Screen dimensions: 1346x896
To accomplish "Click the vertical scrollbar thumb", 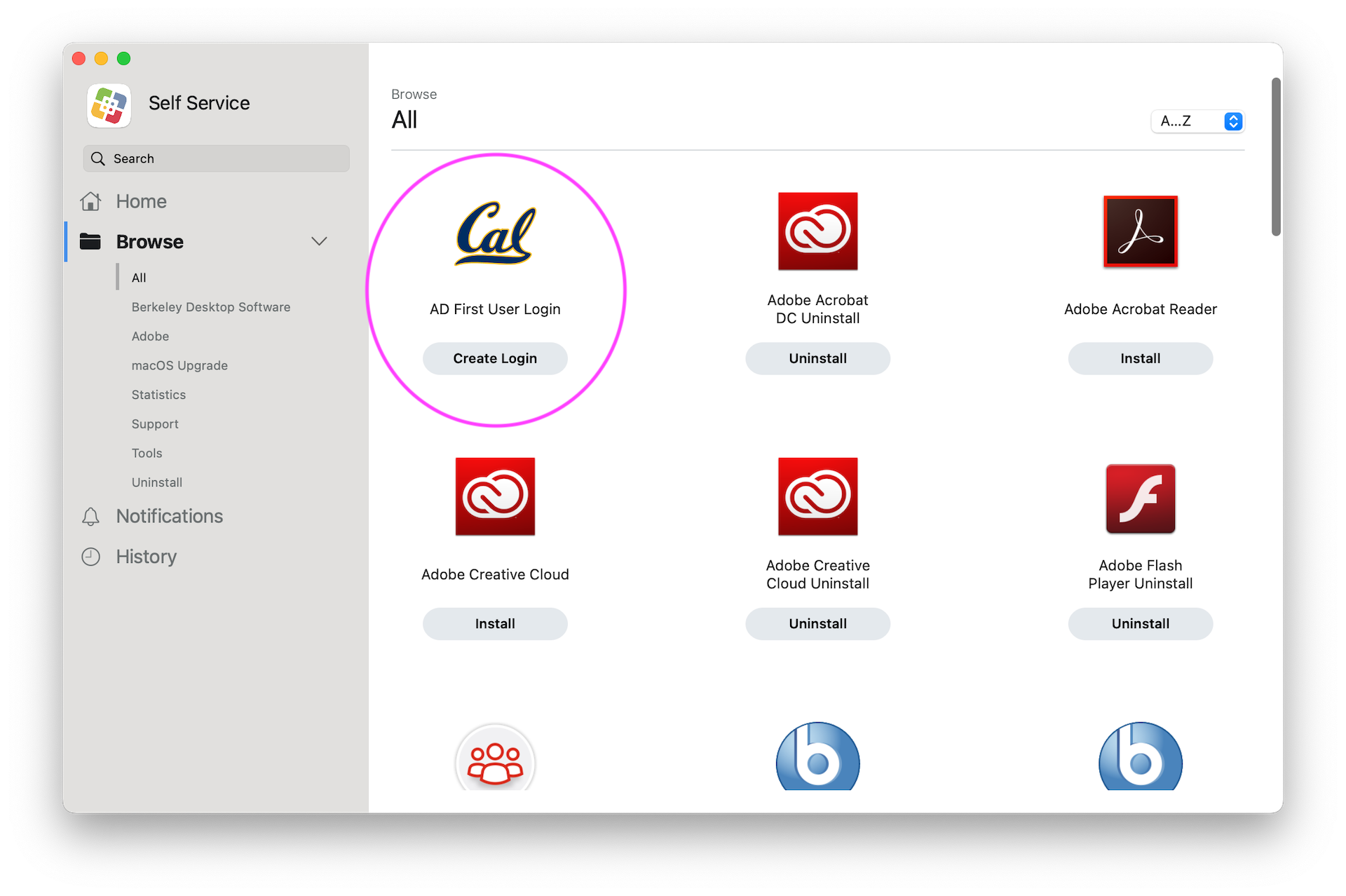I will point(1276,157).
